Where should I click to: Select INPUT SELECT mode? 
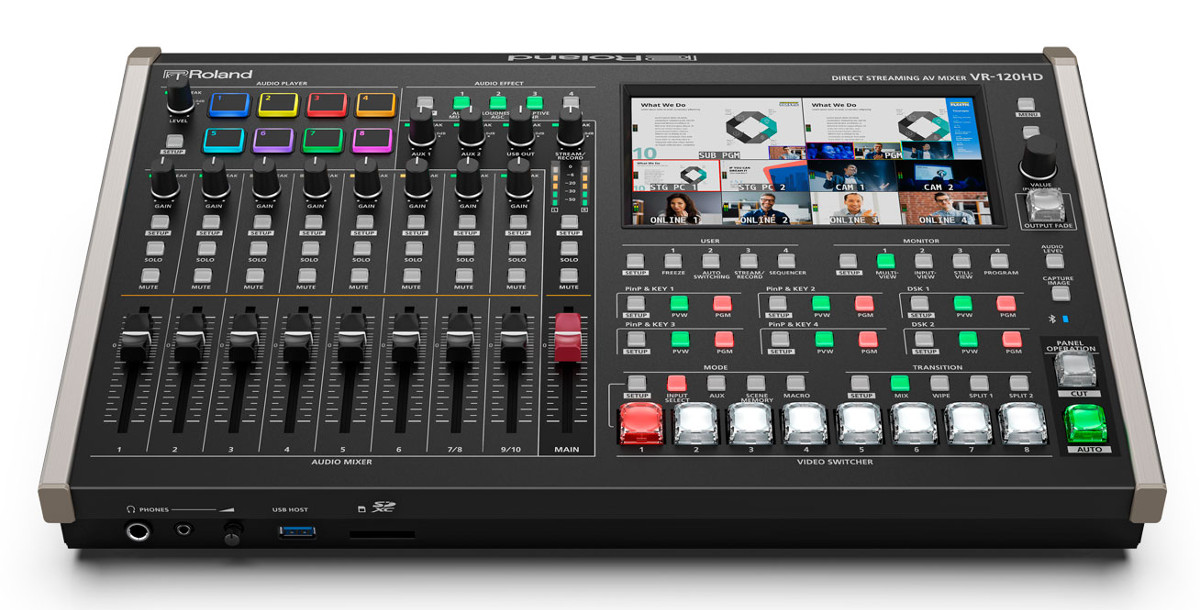(677, 383)
